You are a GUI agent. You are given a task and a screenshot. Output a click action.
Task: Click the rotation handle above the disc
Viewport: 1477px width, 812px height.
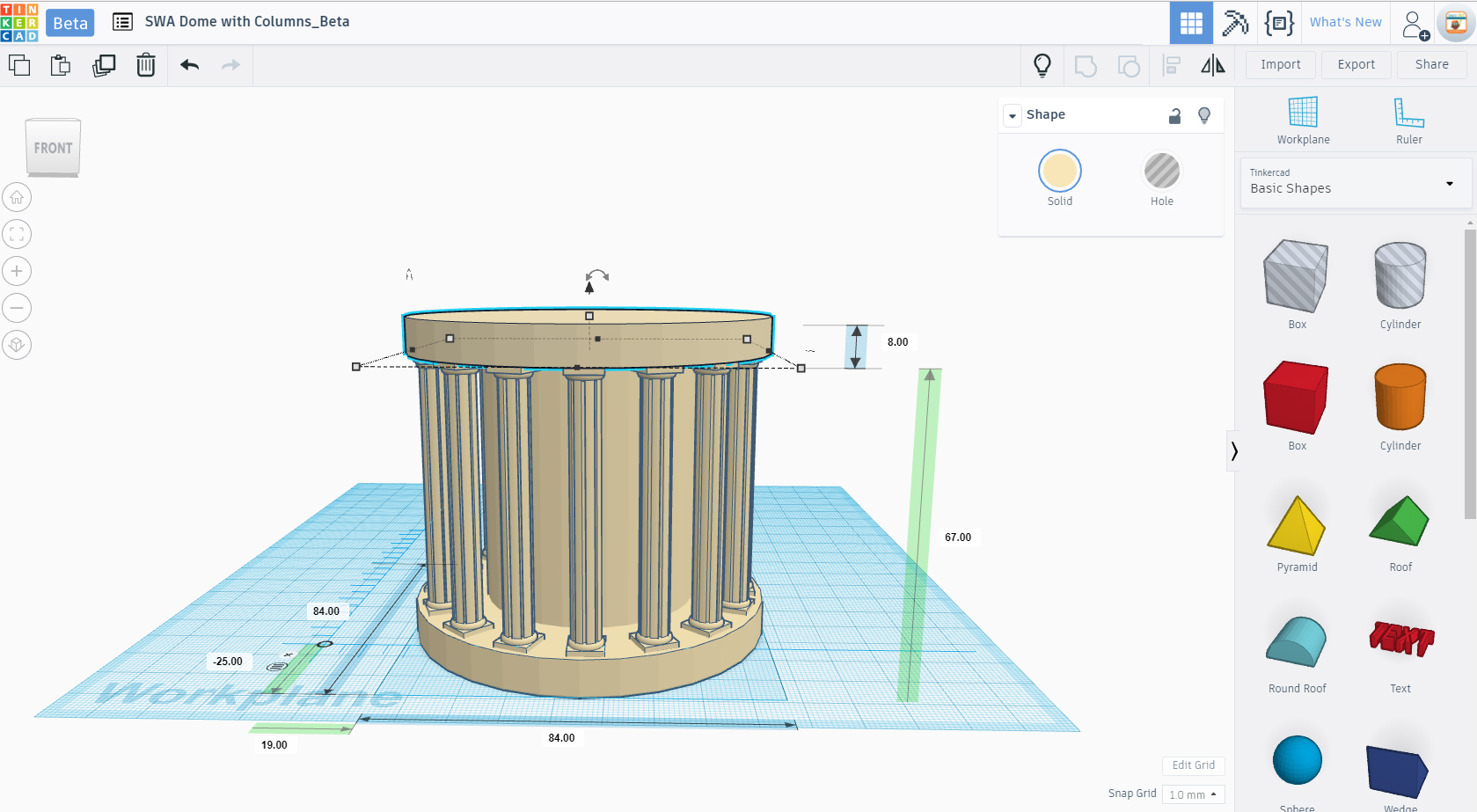point(597,275)
